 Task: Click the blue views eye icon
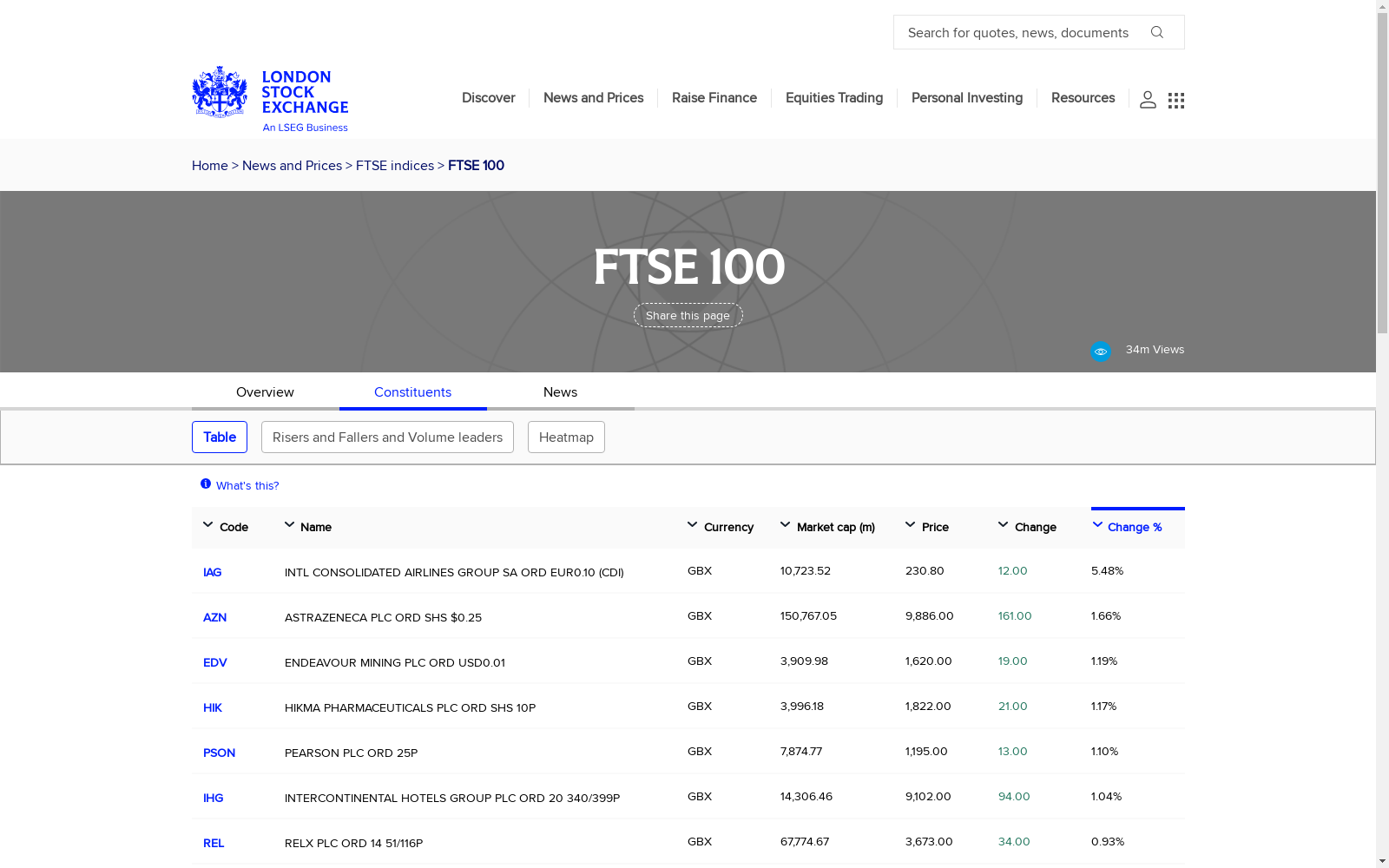[1100, 352]
